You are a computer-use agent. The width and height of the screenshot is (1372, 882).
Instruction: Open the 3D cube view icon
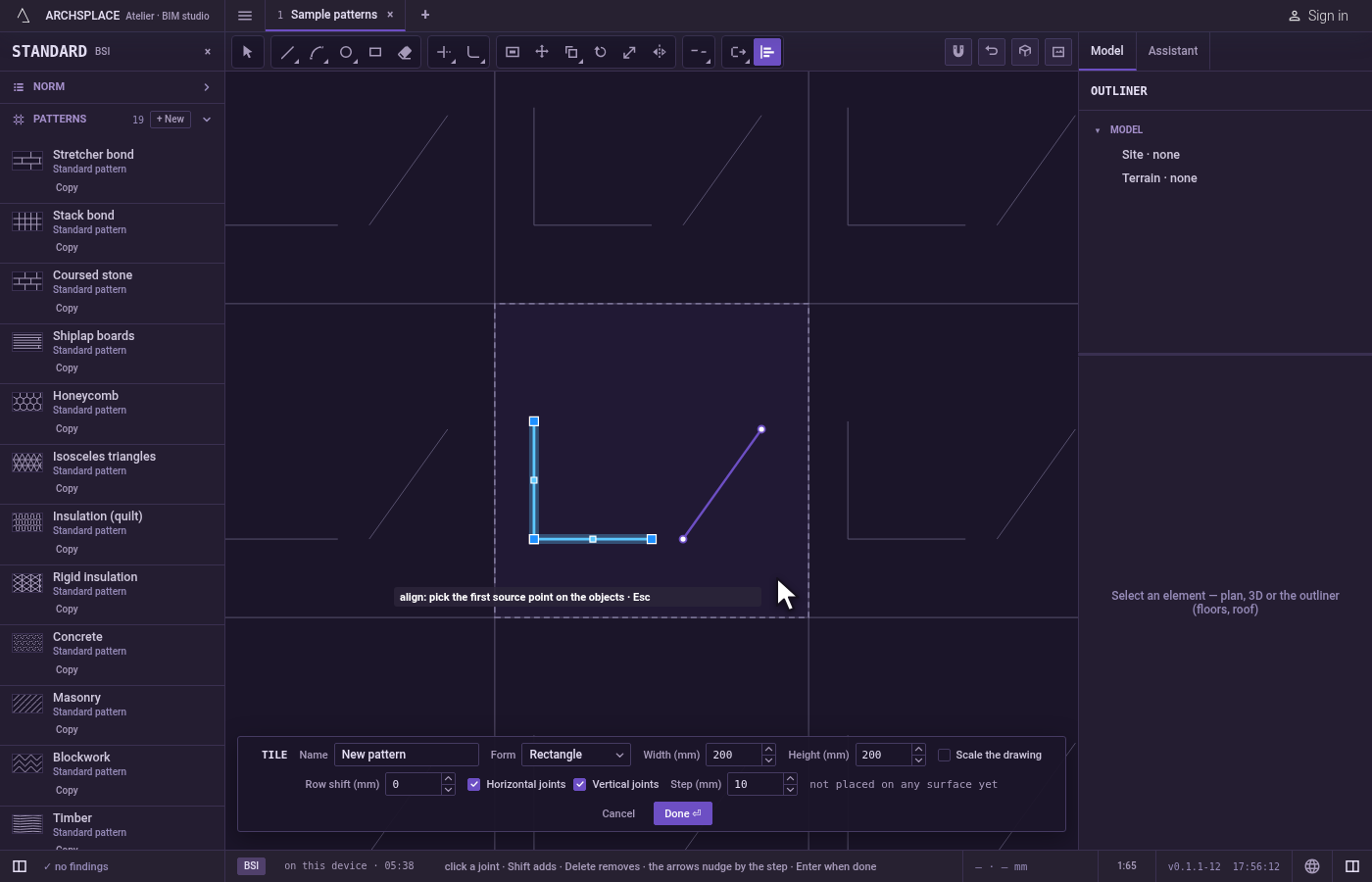pyautogui.click(x=1025, y=51)
